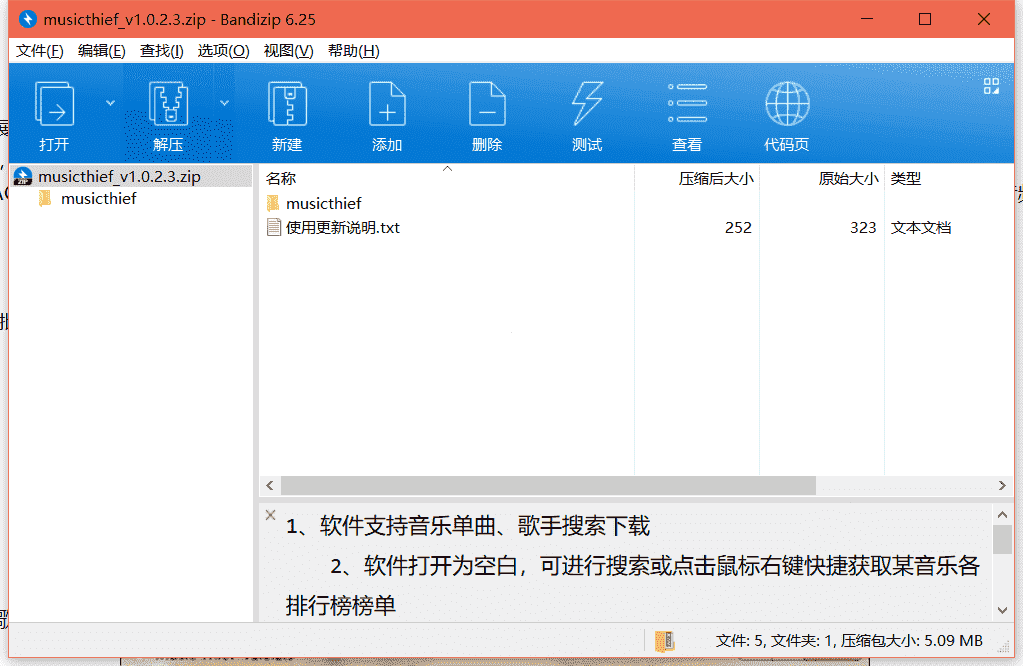Click the preview pane scroll down arrow
Screen dimensions: 1023x666
1003,611
